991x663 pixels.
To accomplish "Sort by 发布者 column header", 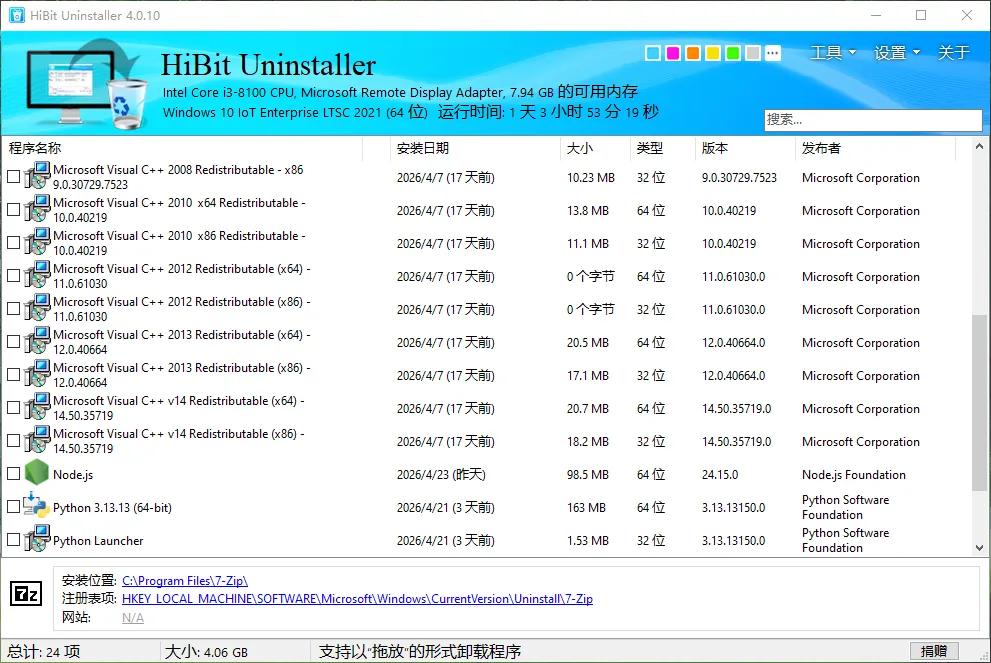I will pyautogui.click(x=875, y=148).
